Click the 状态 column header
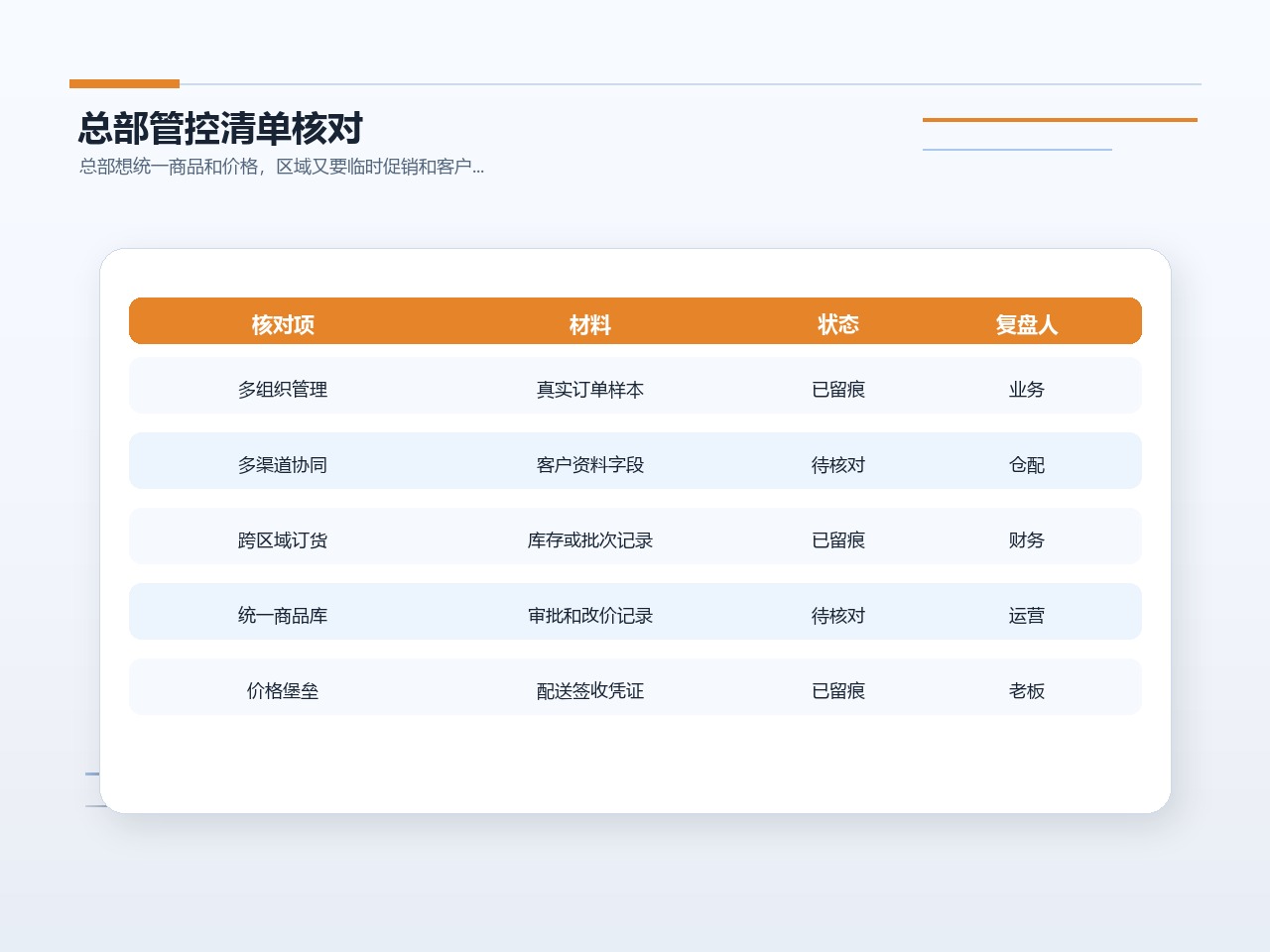Viewport: 1270px width, 952px height. pos(838,324)
